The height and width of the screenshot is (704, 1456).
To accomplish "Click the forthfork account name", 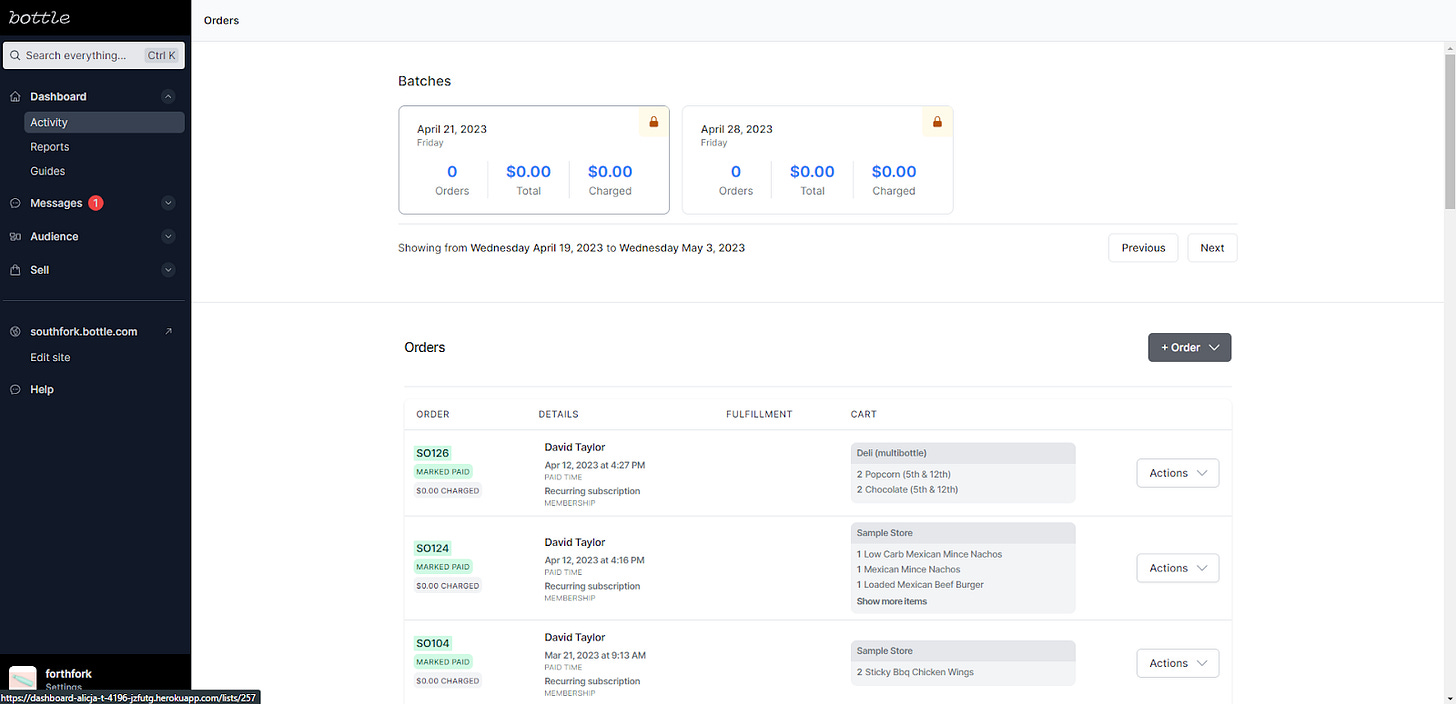I will (68, 674).
